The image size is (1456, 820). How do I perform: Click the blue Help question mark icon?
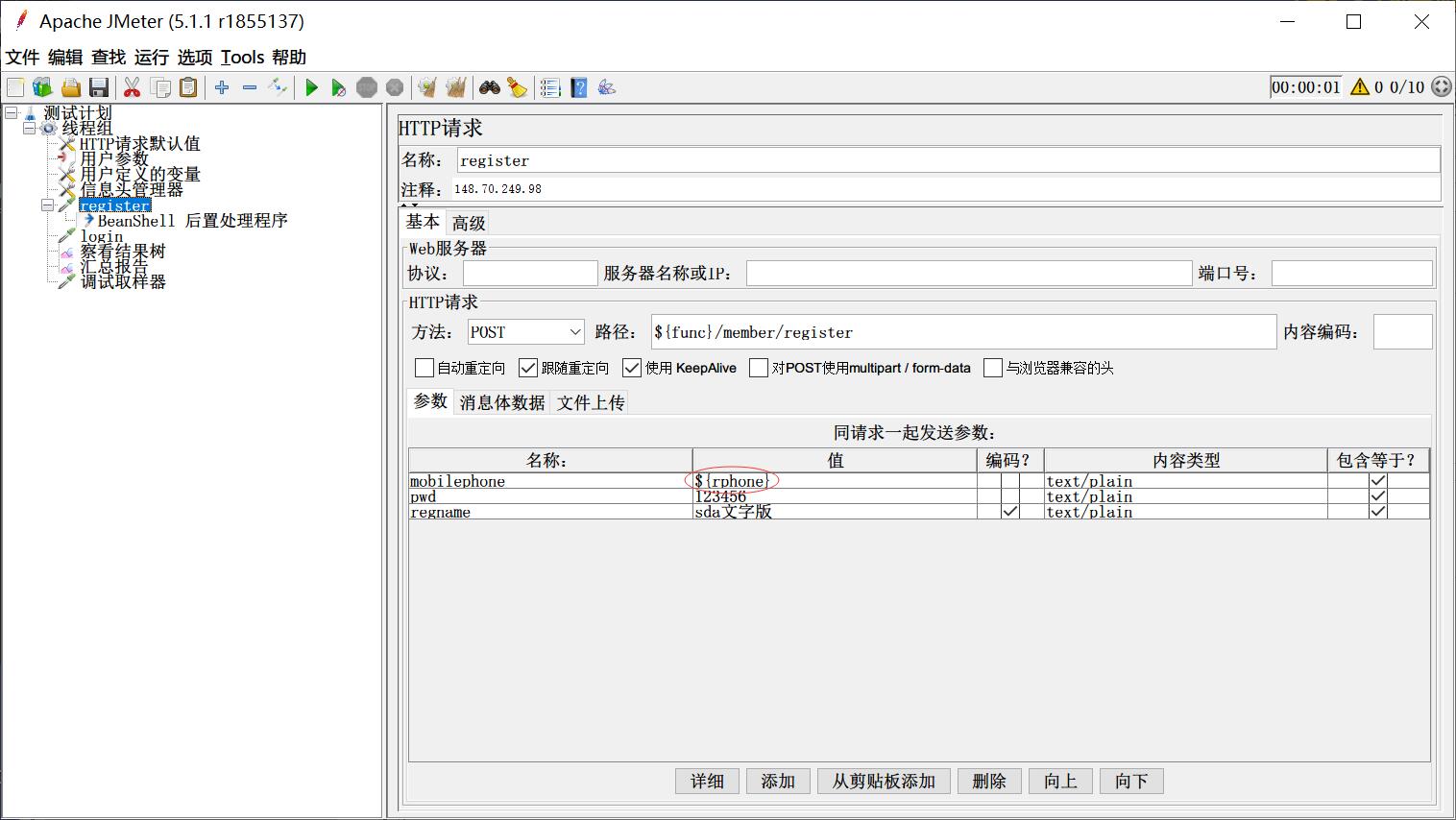(578, 88)
